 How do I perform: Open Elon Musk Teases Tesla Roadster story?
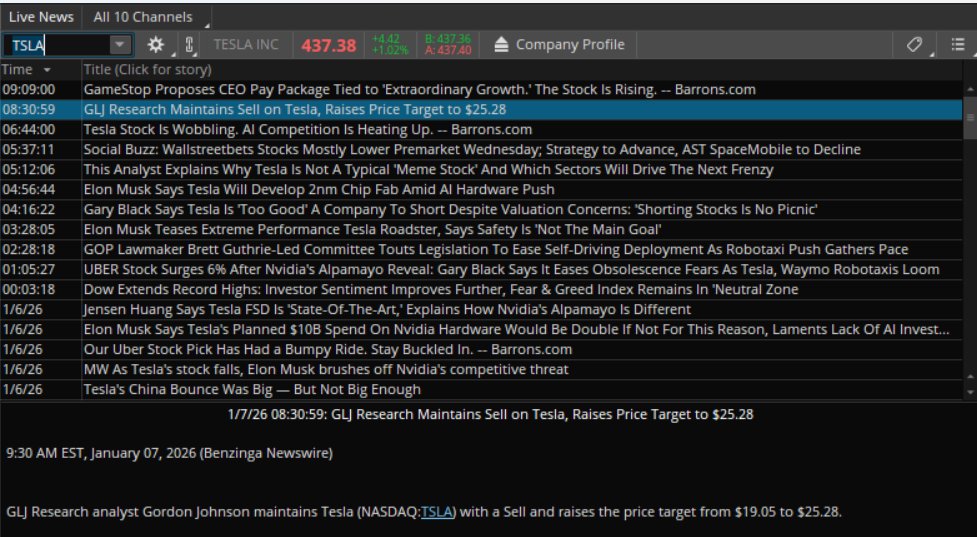(x=372, y=229)
